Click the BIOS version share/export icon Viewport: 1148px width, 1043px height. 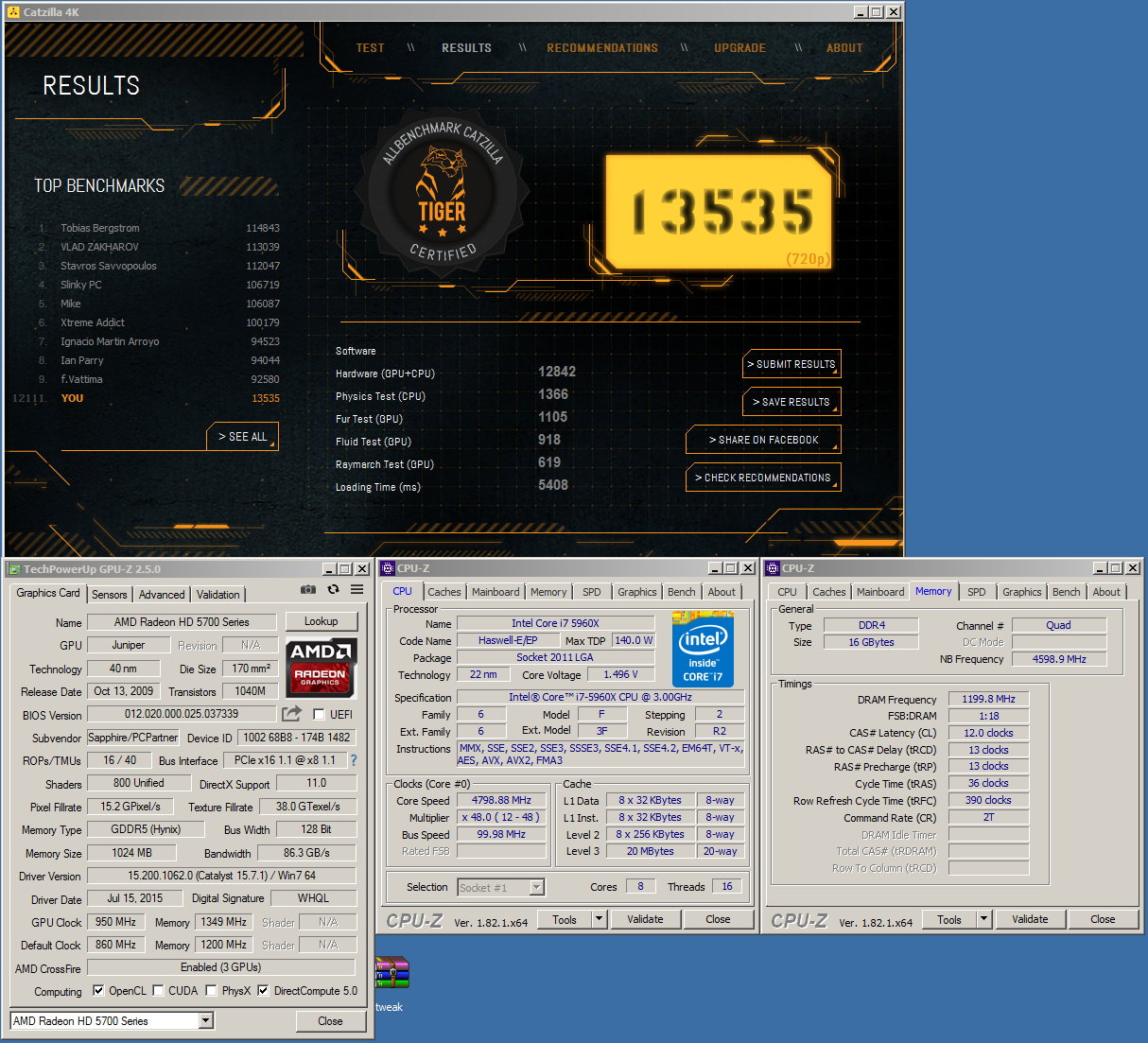click(292, 713)
